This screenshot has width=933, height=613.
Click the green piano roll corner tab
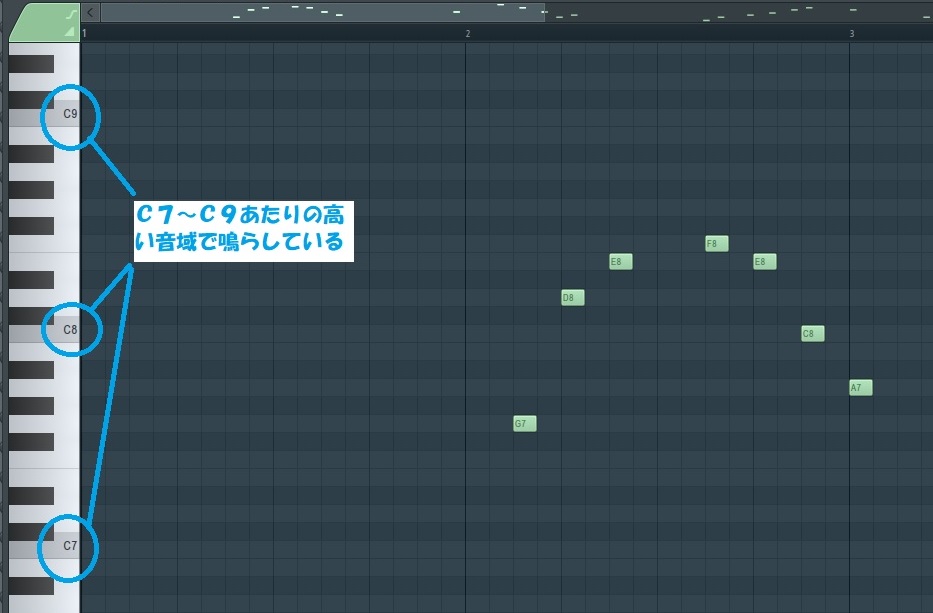(45, 22)
